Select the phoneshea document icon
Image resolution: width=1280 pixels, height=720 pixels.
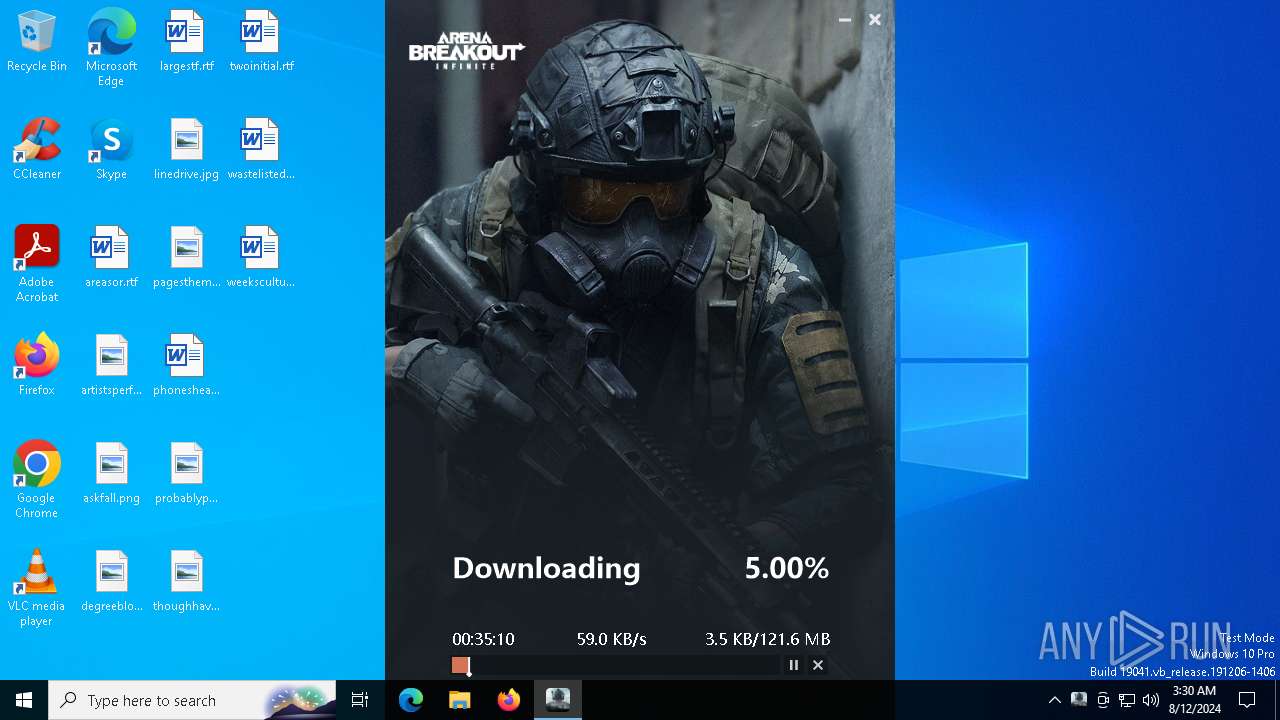(186, 366)
